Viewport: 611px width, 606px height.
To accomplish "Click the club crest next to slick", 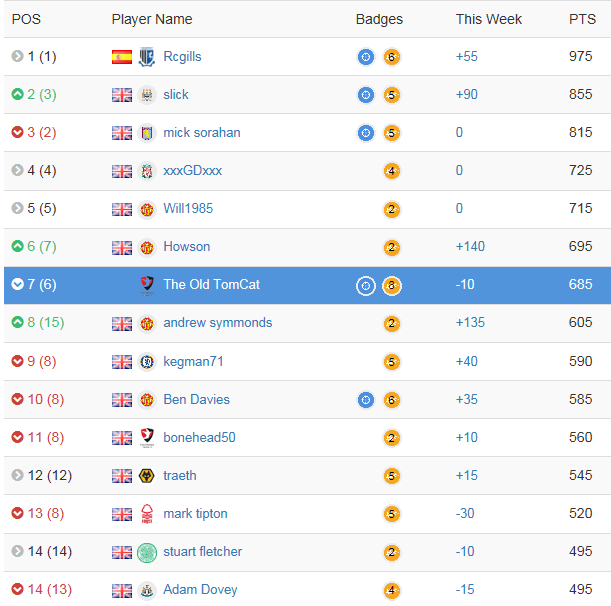I will coord(147,95).
